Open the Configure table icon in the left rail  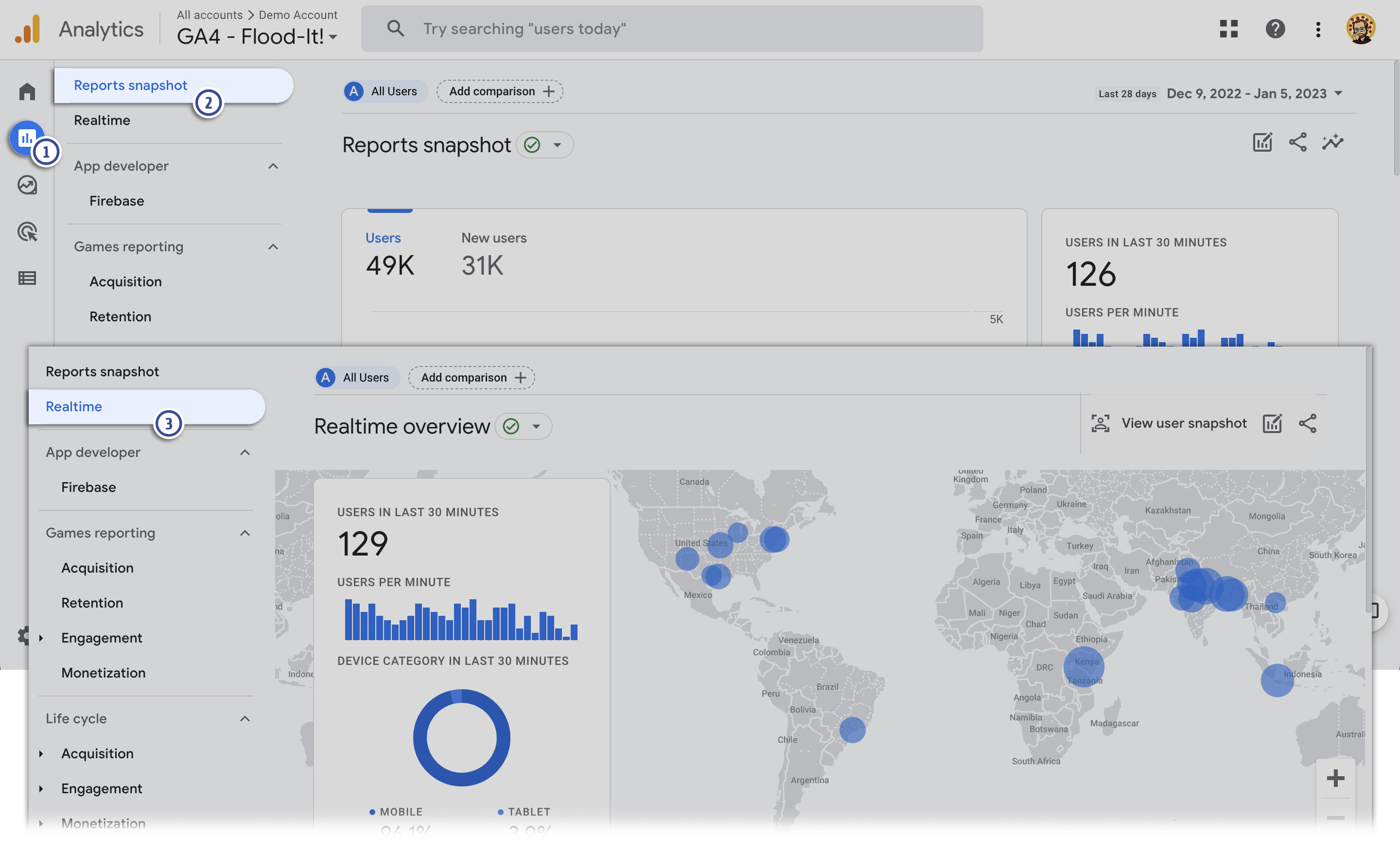pyautogui.click(x=27, y=278)
